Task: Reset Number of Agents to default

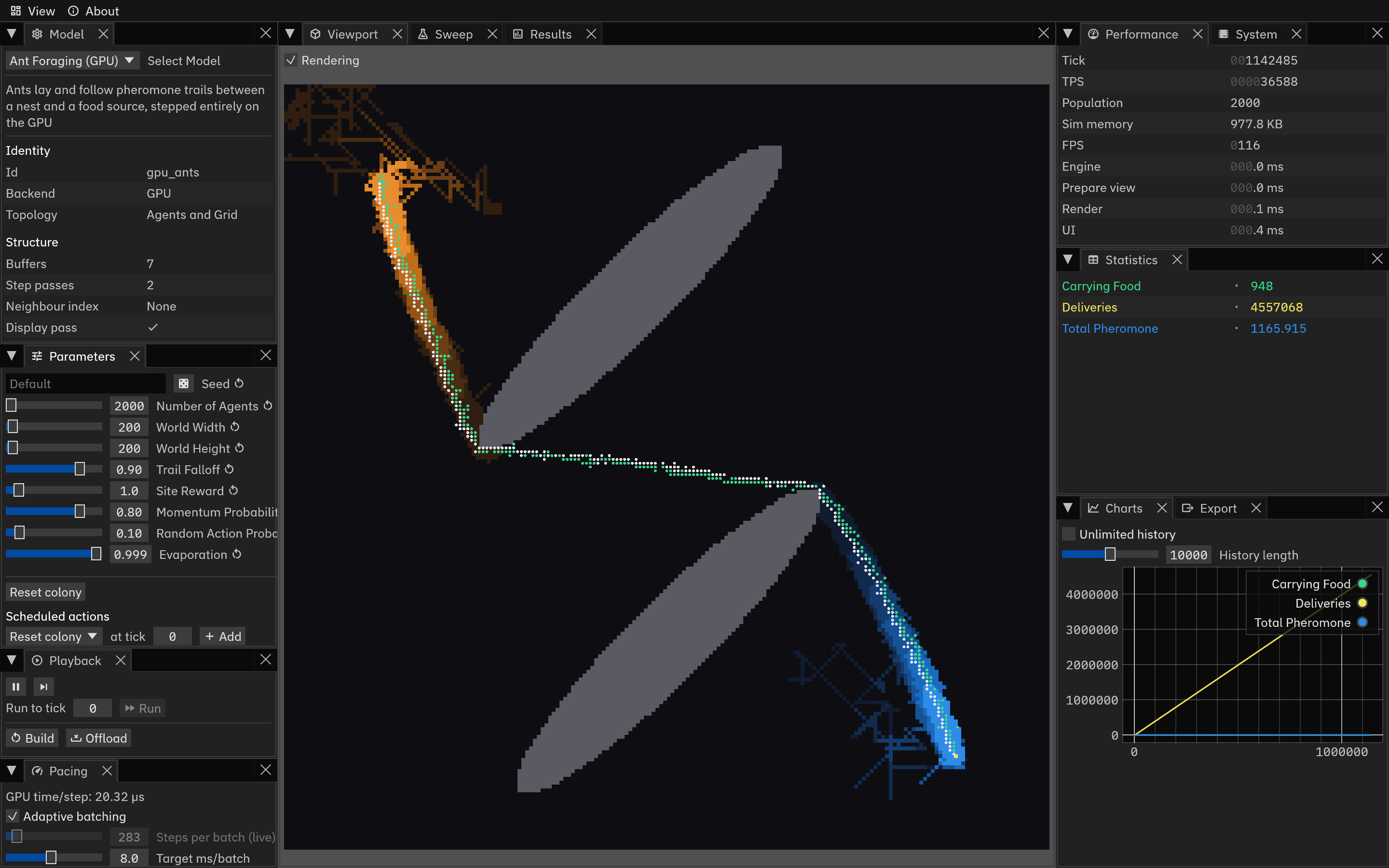Action: tap(268, 406)
